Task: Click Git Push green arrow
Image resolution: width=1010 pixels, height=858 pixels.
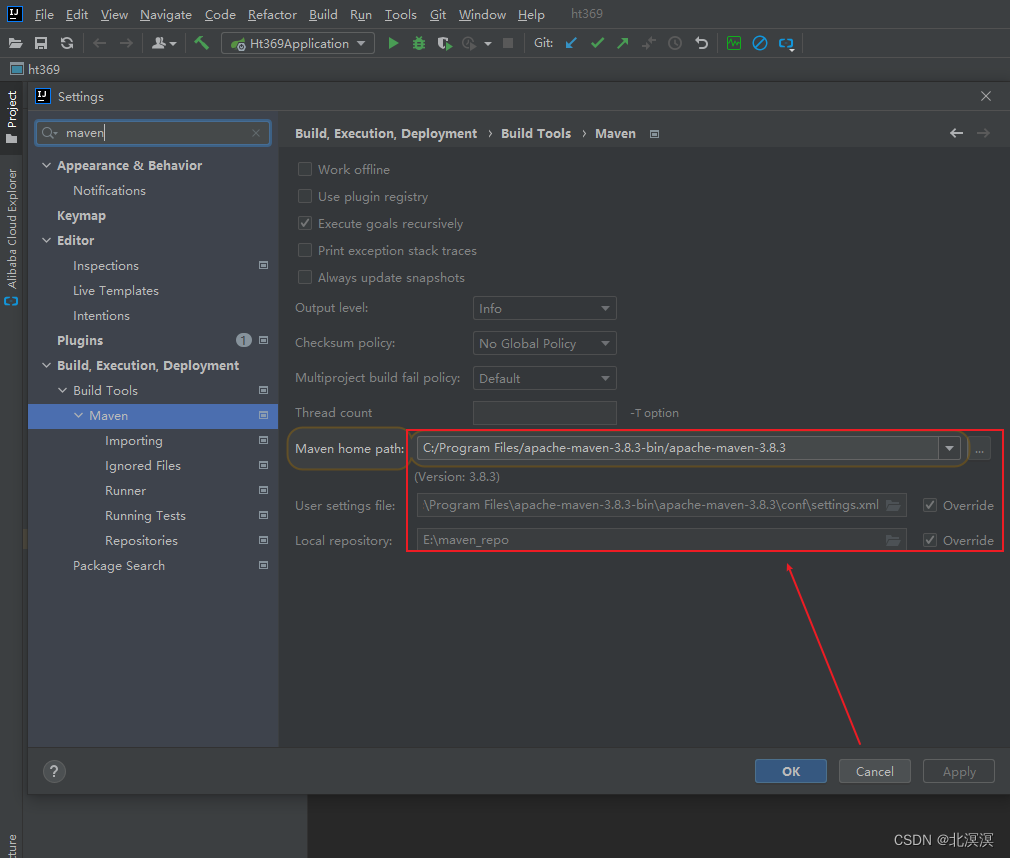Action: 622,43
